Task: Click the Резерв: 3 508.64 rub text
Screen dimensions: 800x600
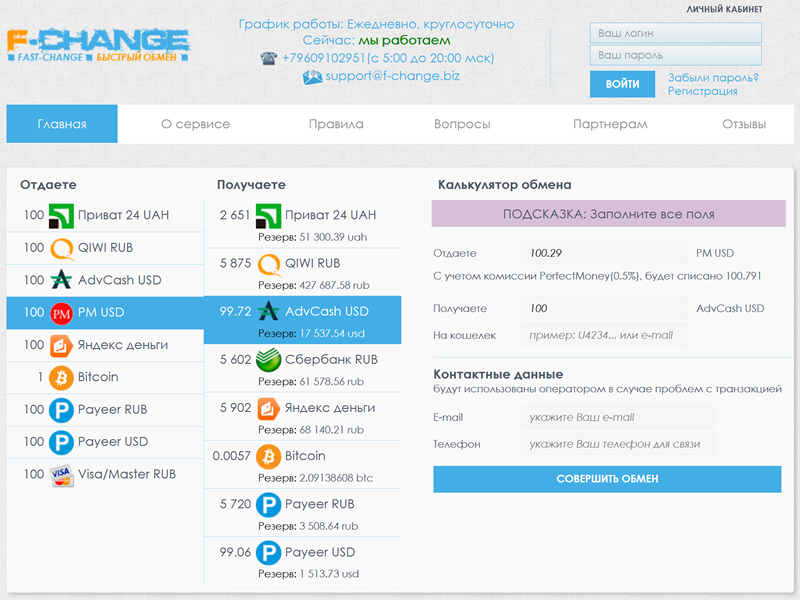Action: tap(308, 526)
